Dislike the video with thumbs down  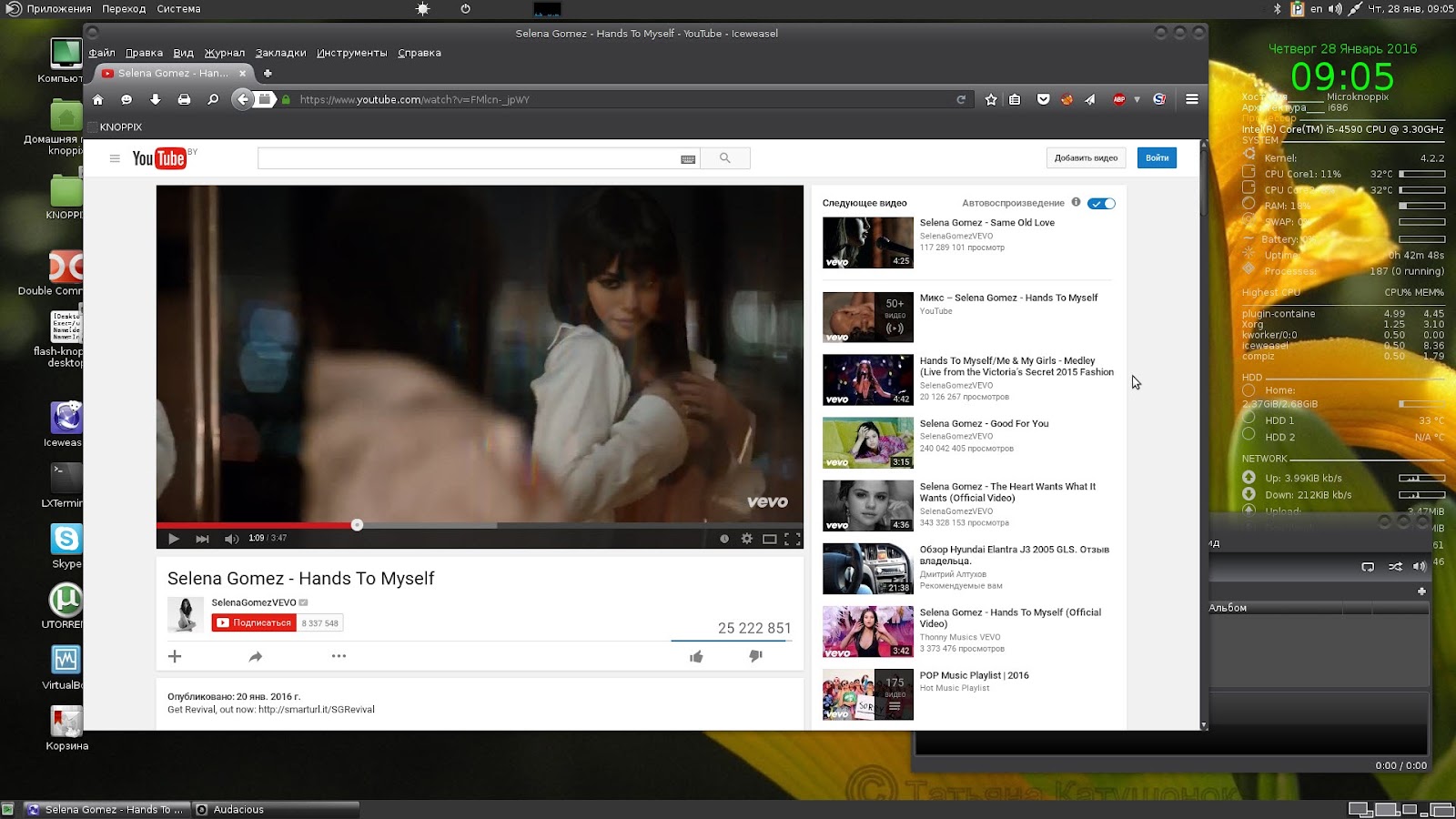(755, 656)
